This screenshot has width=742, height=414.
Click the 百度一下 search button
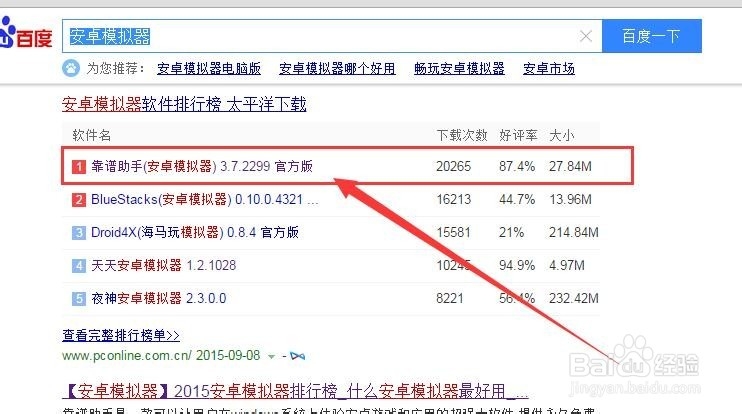point(652,36)
